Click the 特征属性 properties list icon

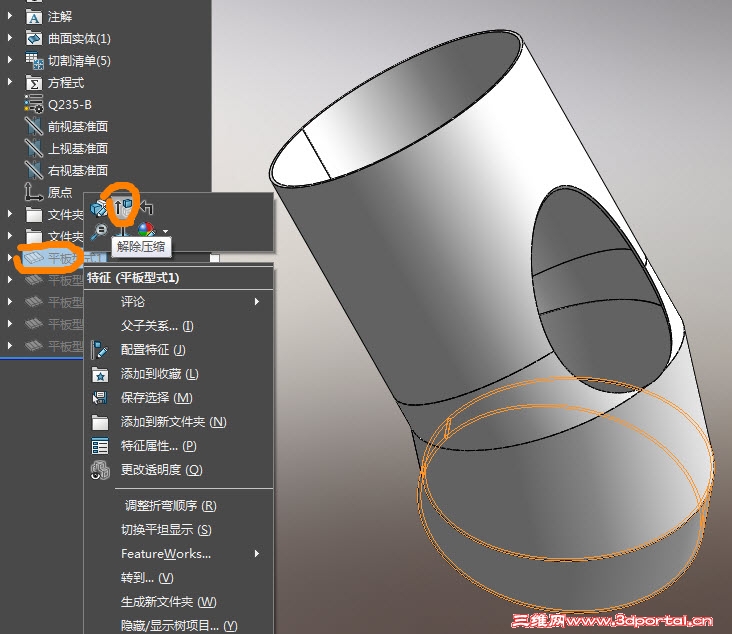(x=100, y=446)
